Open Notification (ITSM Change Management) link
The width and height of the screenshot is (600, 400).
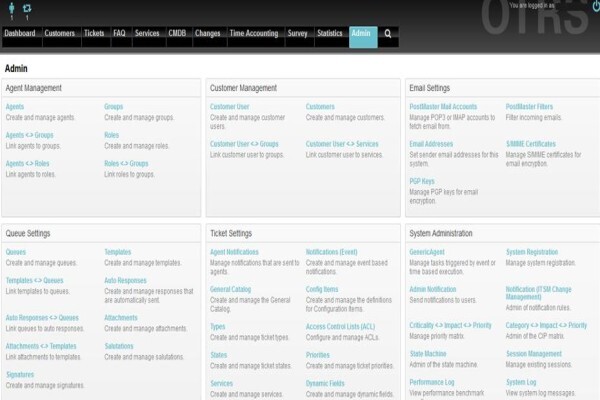(538, 293)
